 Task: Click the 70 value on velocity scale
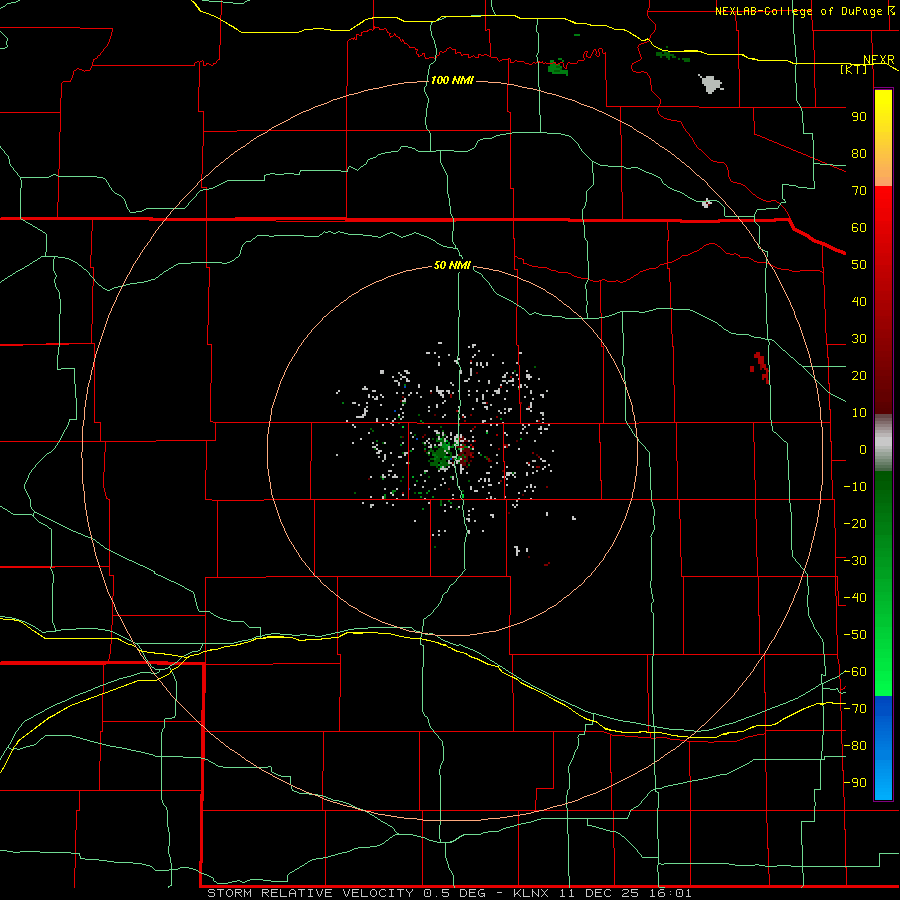[859, 191]
